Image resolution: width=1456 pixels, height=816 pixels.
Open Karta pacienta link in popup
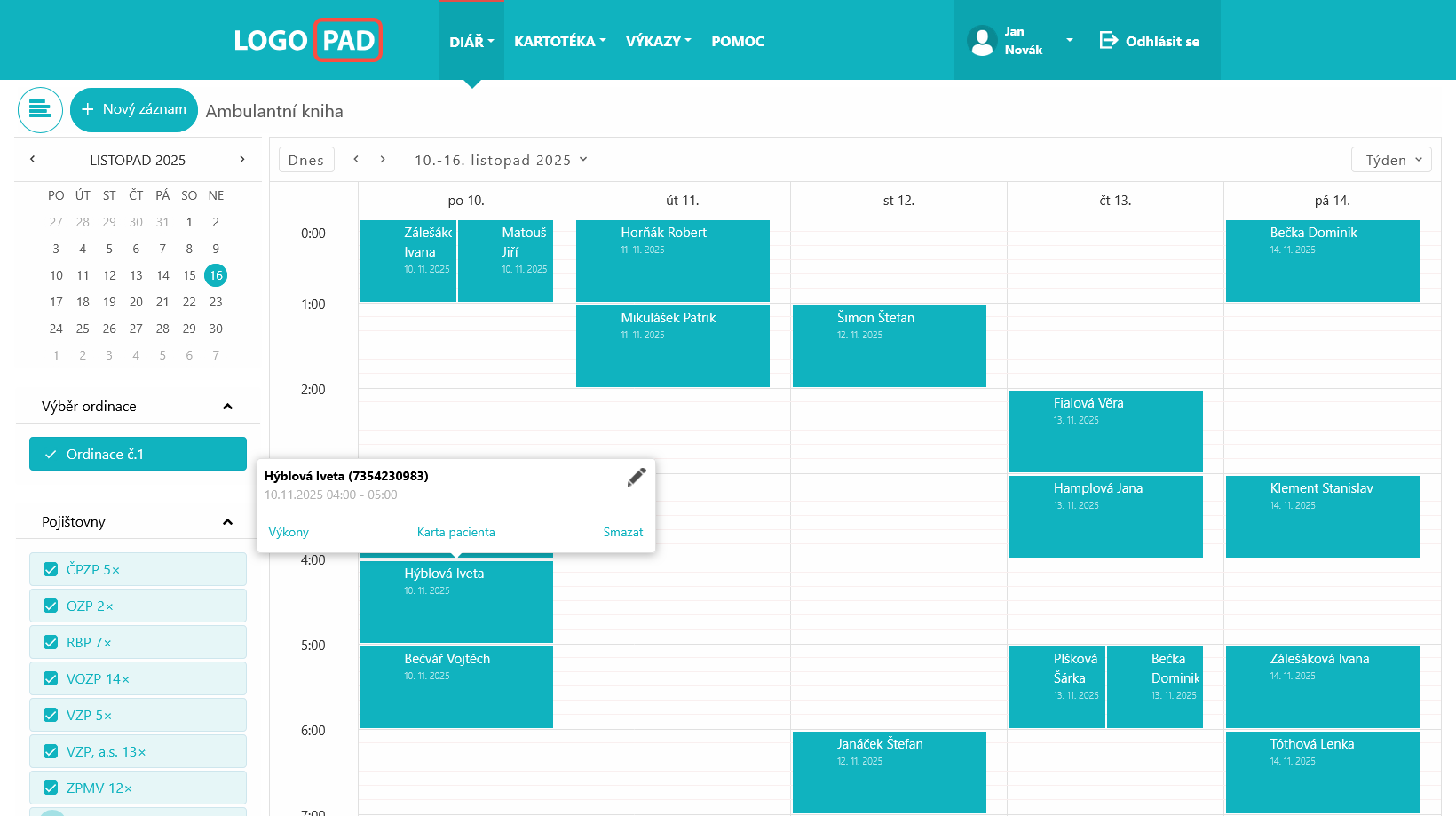coord(455,532)
